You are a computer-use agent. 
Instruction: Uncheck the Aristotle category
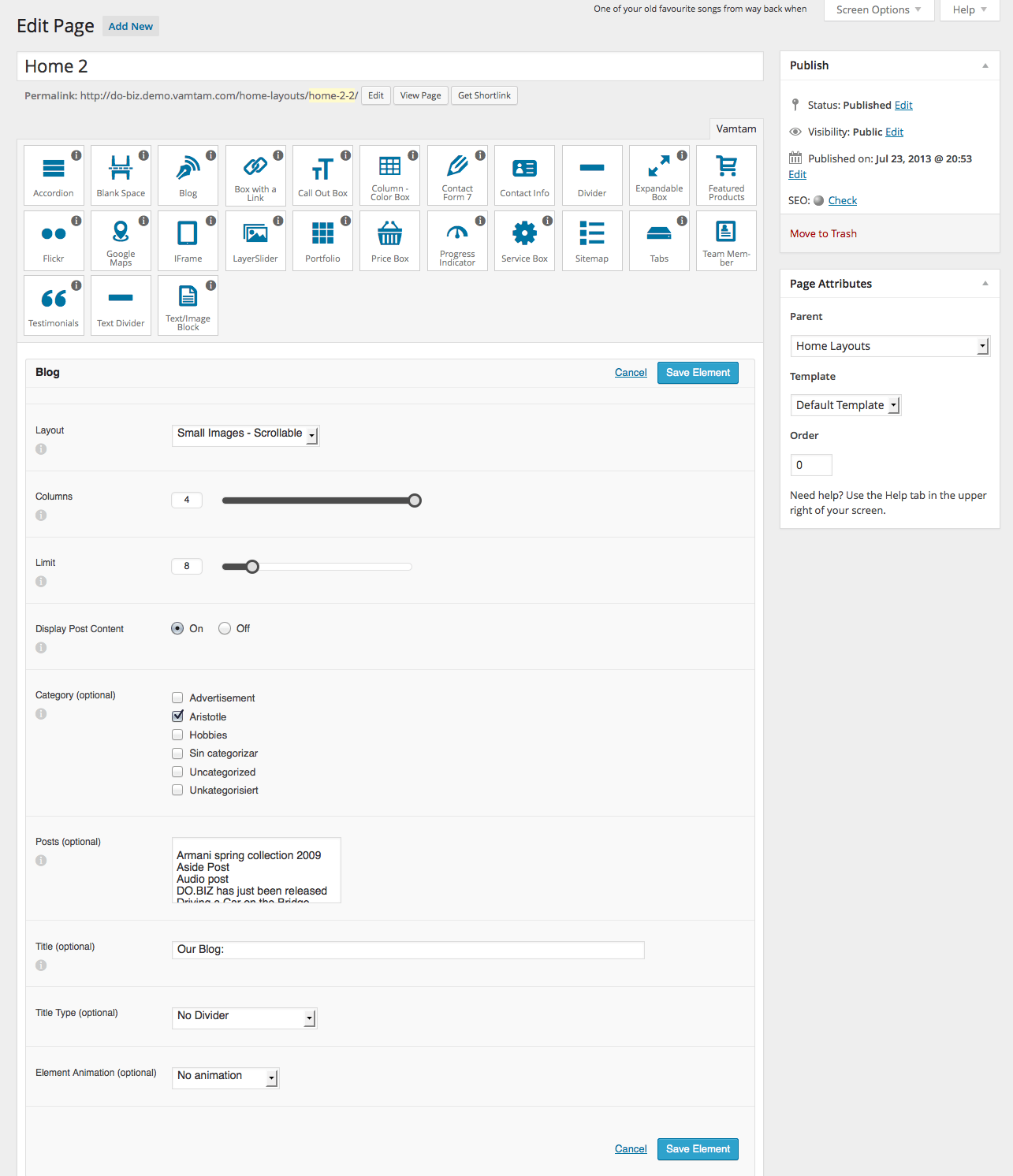[177, 716]
